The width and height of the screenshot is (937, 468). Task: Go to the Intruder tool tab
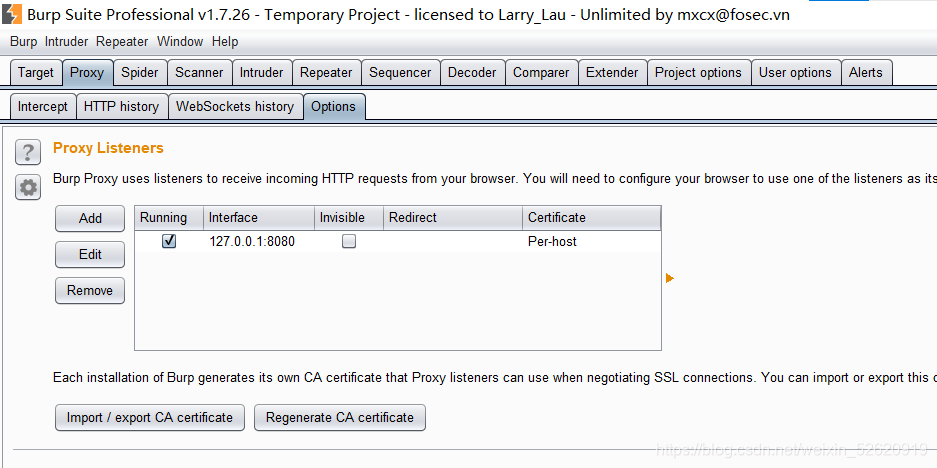pyautogui.click(x=262, y=72)
